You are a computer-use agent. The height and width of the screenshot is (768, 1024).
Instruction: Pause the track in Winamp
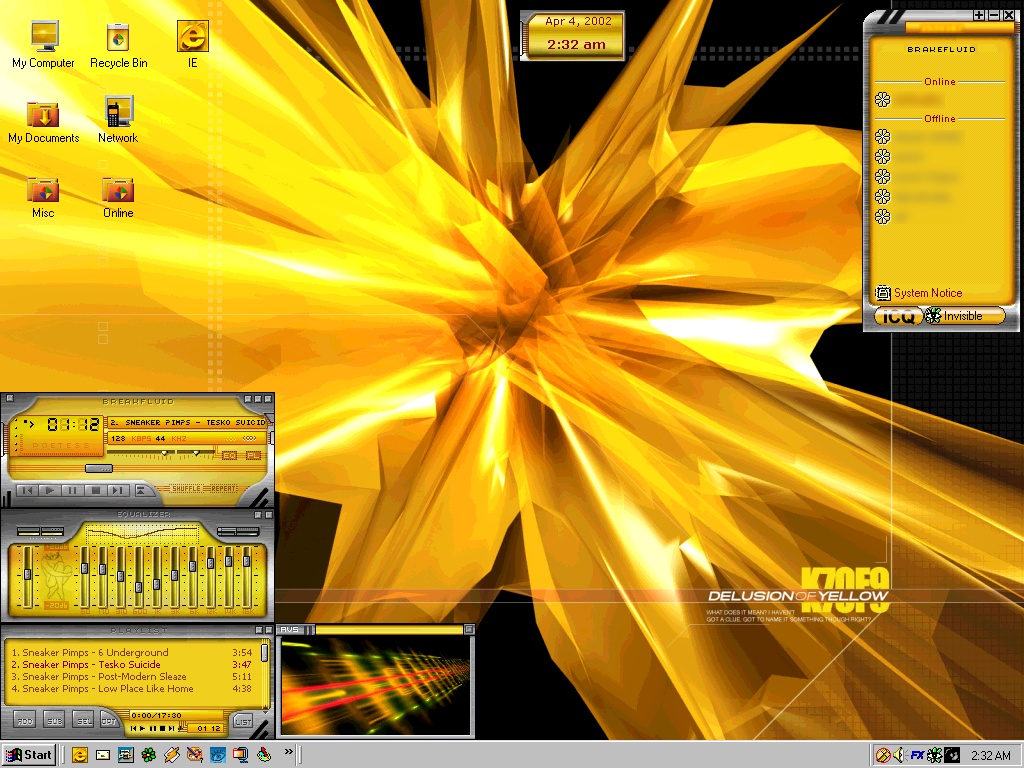point(73,490)
